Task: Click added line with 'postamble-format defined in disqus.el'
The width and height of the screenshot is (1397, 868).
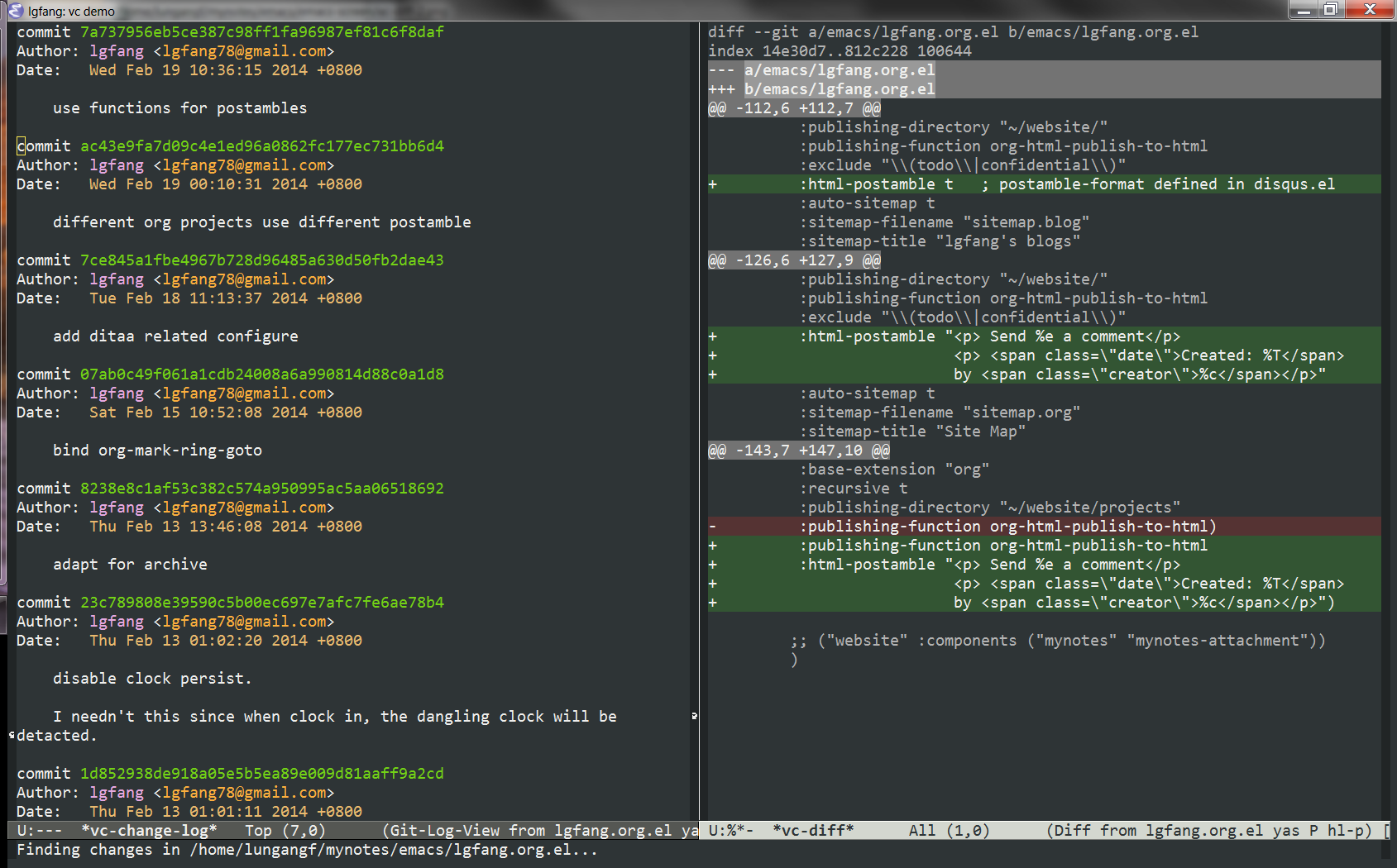Action: 1044,184
